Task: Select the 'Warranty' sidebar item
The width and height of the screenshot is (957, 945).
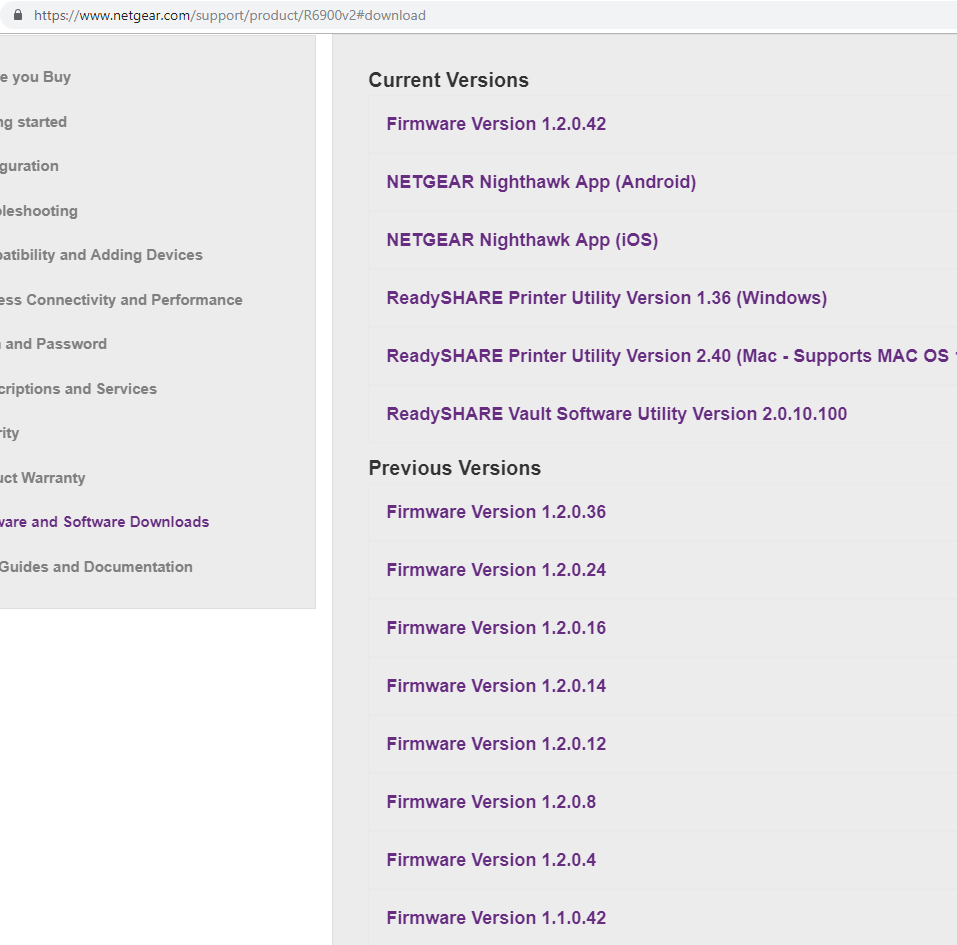Action: (43, 478)
